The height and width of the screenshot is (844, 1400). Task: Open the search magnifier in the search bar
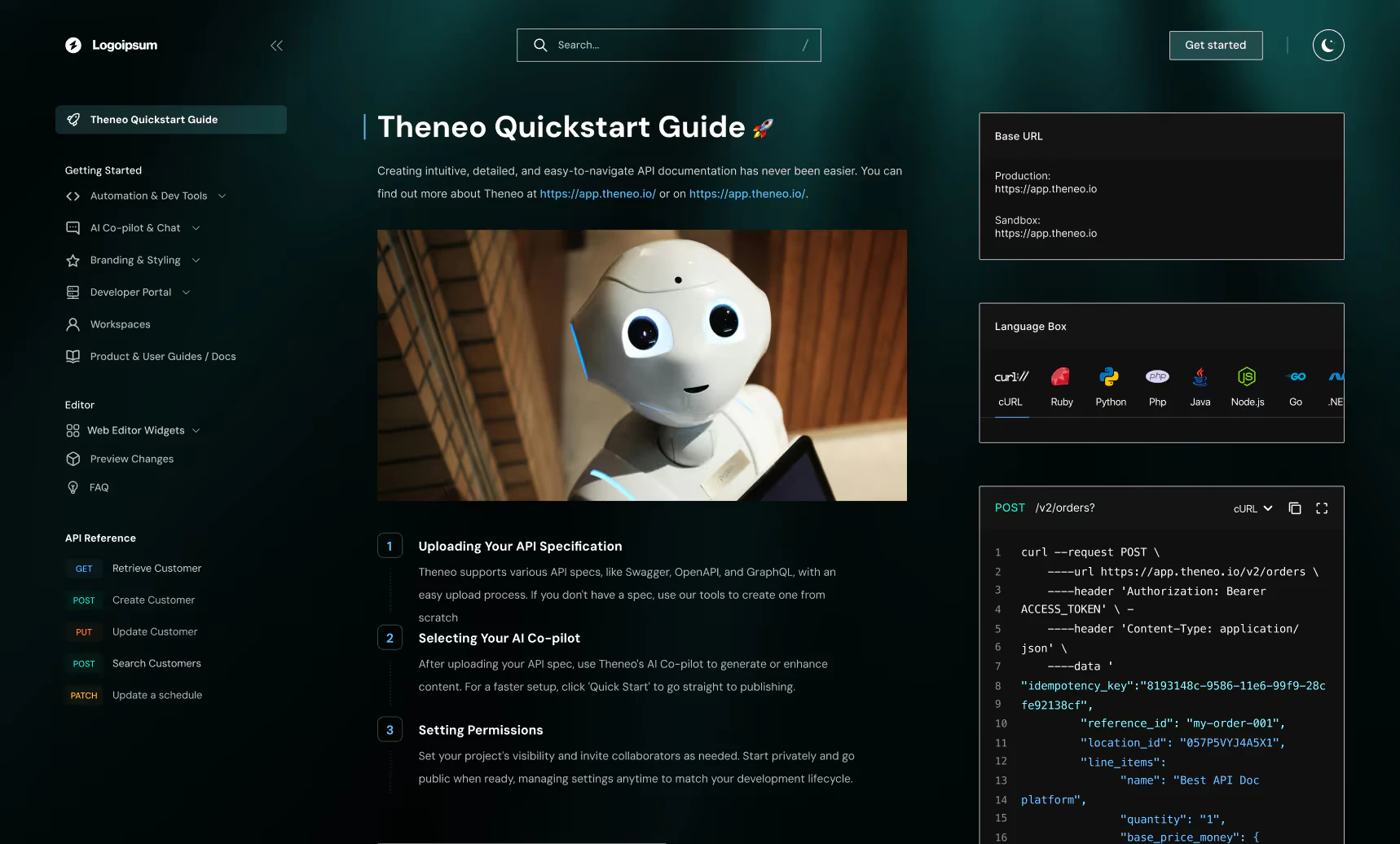click(x=540, y=45)
